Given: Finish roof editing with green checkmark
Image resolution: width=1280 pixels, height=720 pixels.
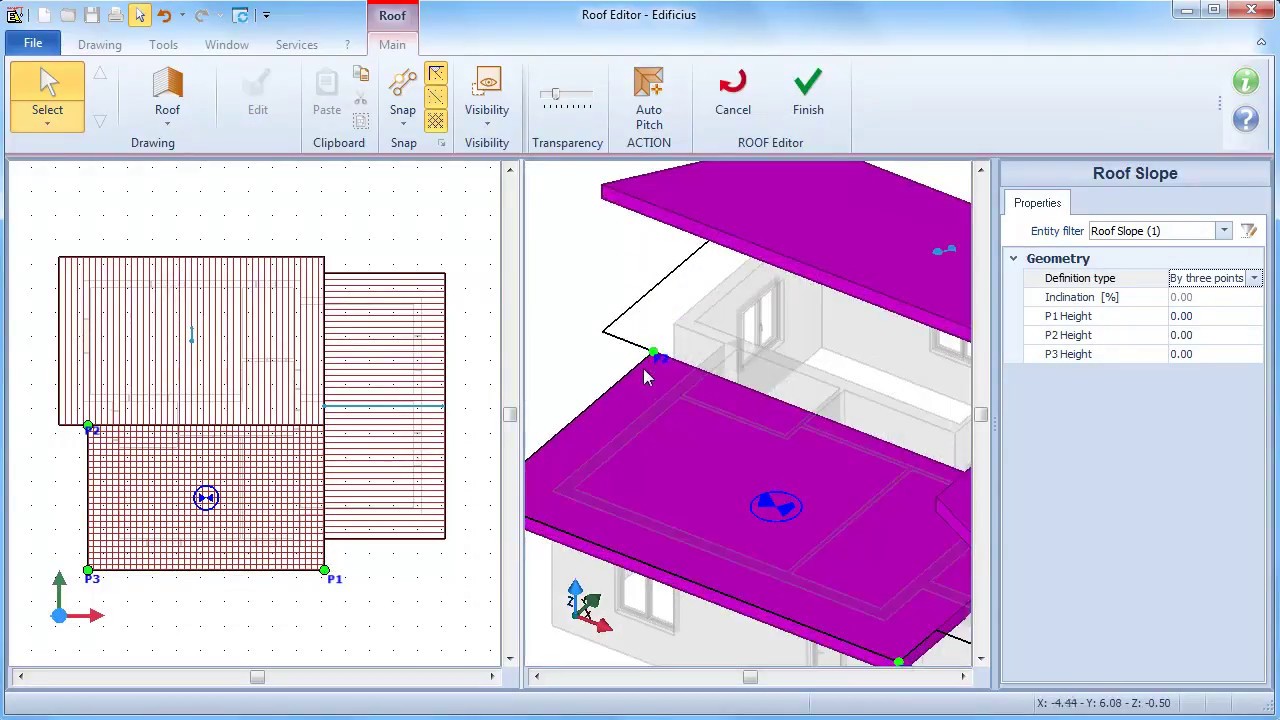Looking at the screenshot, I should pyautogui.click(x=808, y=92).
